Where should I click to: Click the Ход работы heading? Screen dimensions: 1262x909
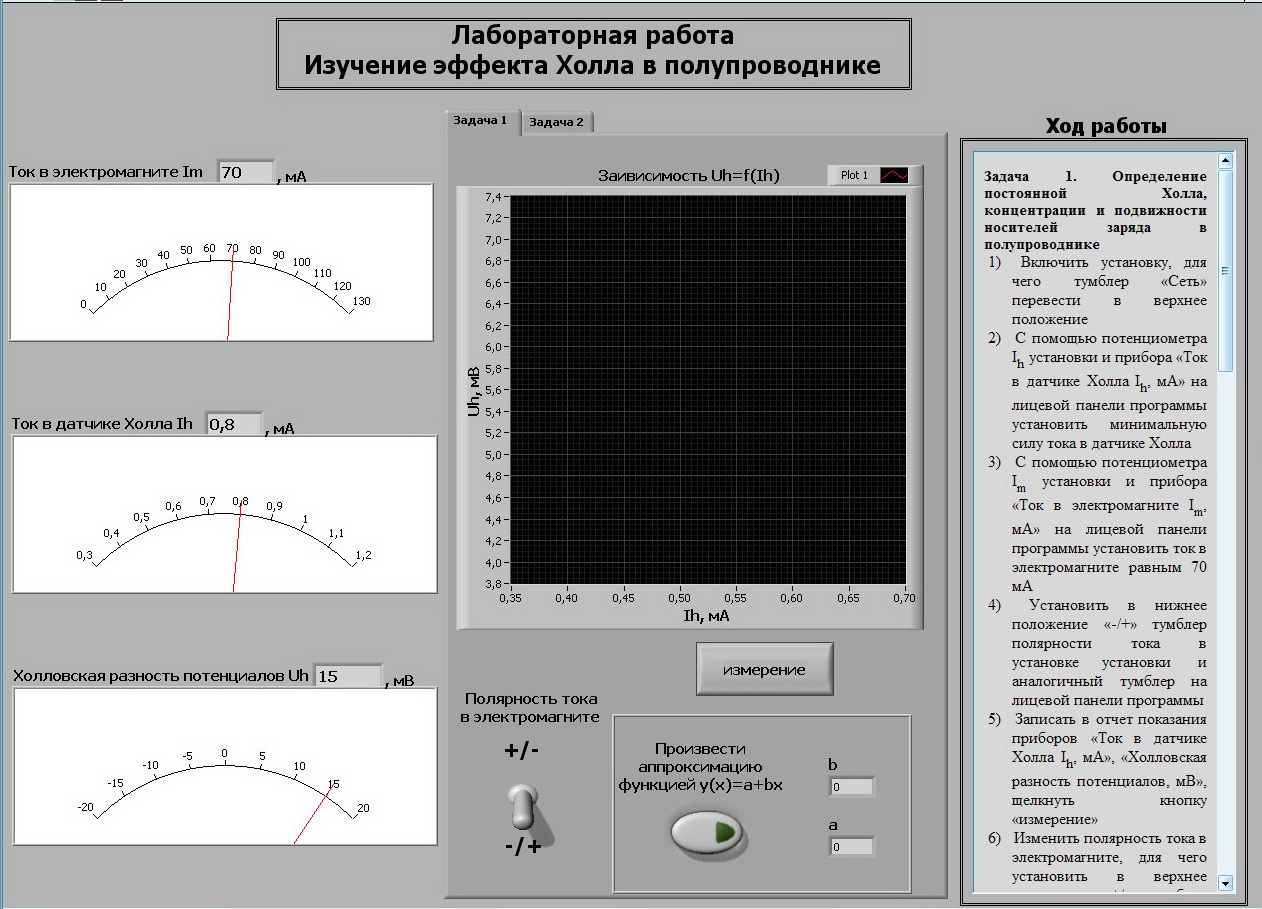pyautogui.click(x=1106, y=126)
